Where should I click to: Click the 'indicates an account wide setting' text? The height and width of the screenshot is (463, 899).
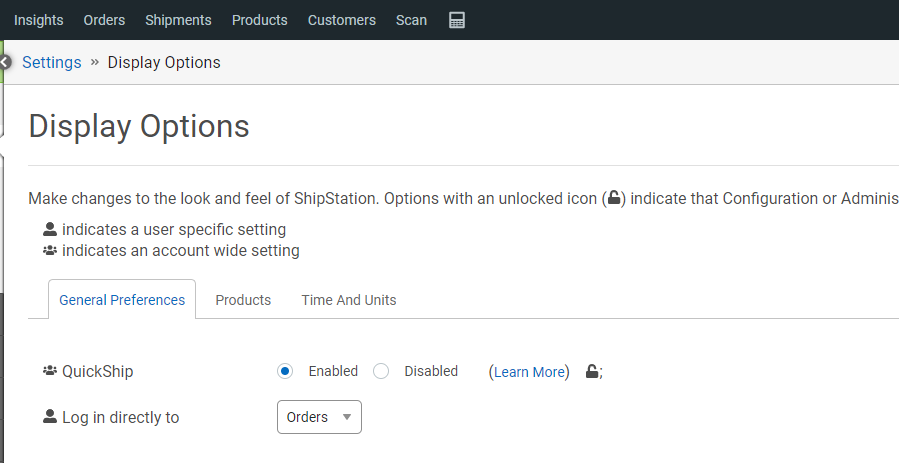click(x=181, y=250)
